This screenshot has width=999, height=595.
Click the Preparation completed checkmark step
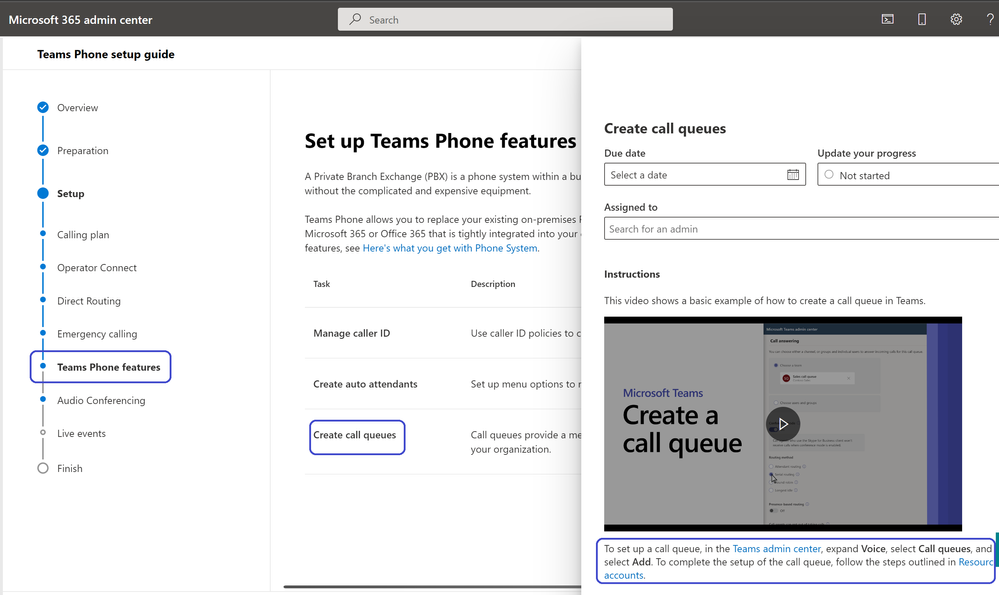click(x=43, y=150)
